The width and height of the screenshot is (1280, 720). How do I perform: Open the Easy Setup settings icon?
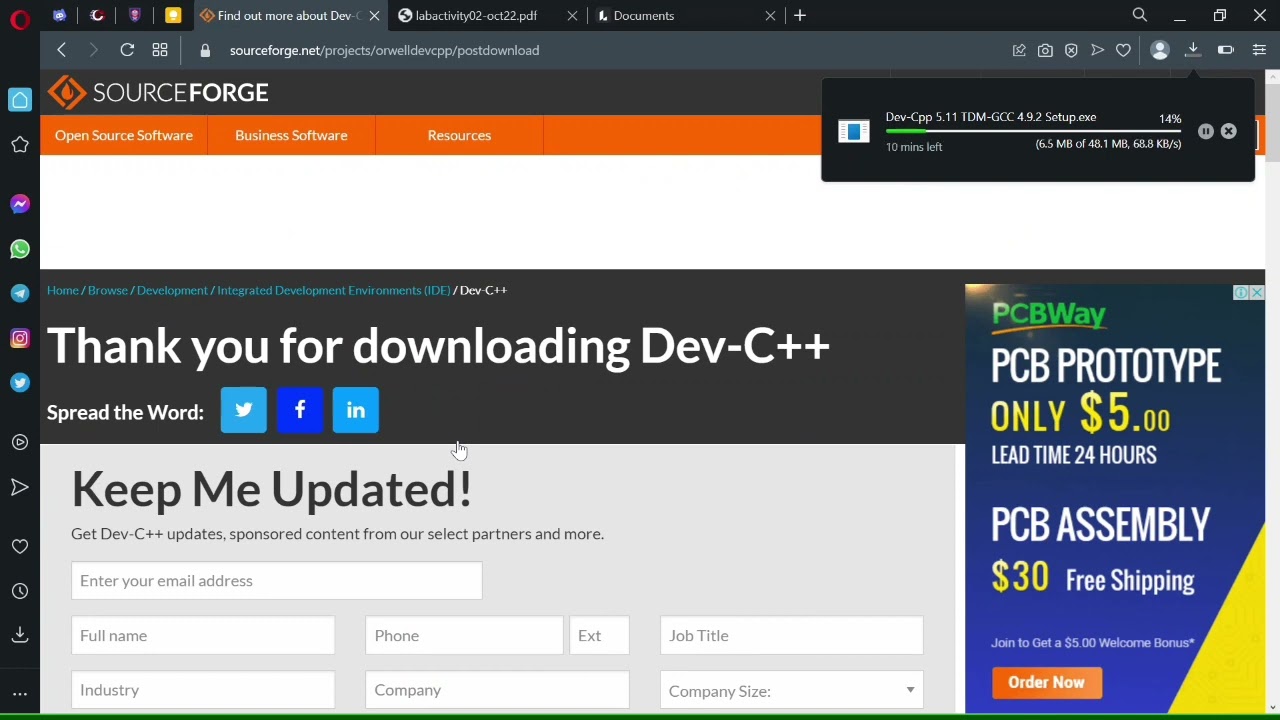click(x=1259, y=50)
